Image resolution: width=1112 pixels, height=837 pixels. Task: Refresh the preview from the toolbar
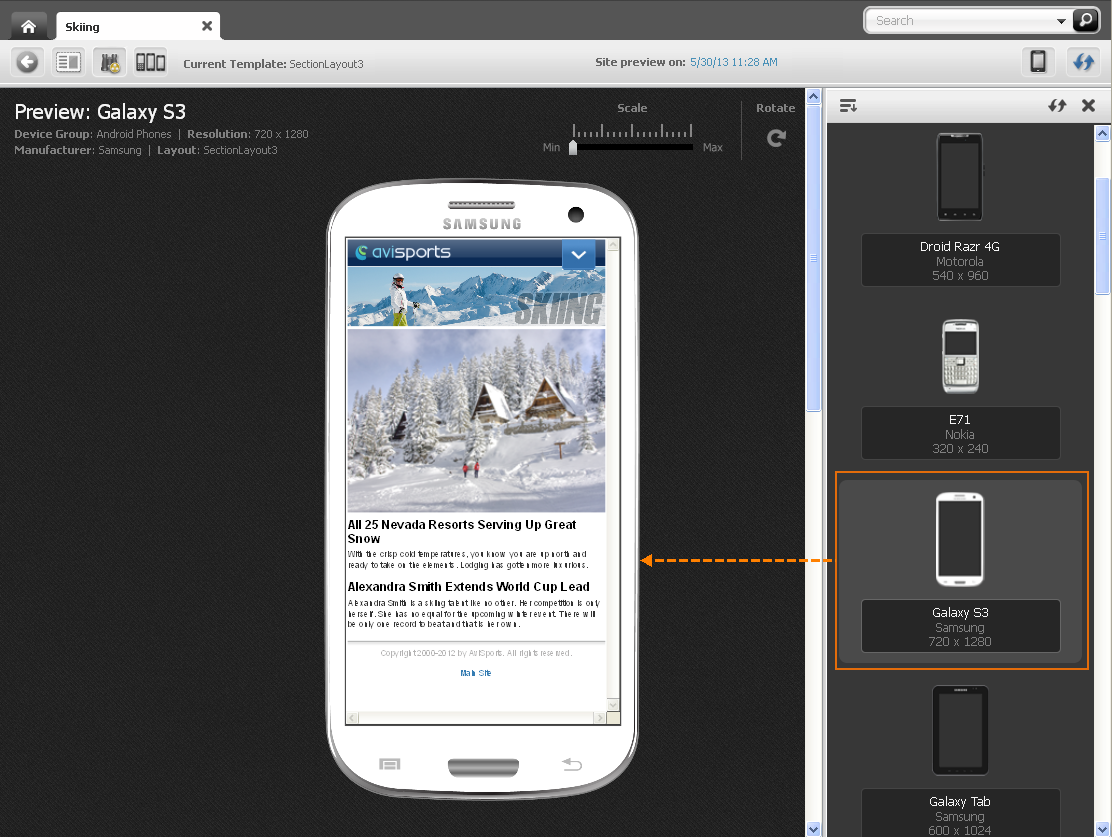tap(1083, 62)
